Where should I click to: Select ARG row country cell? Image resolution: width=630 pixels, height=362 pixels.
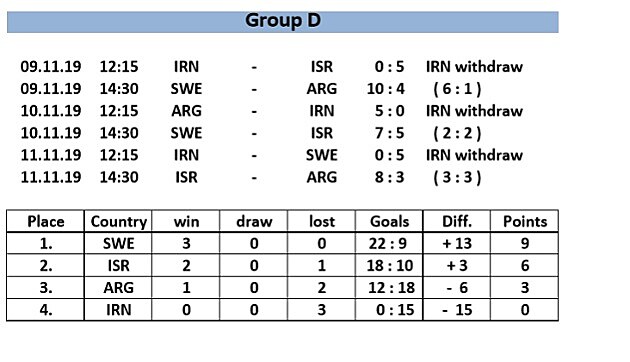118,288
